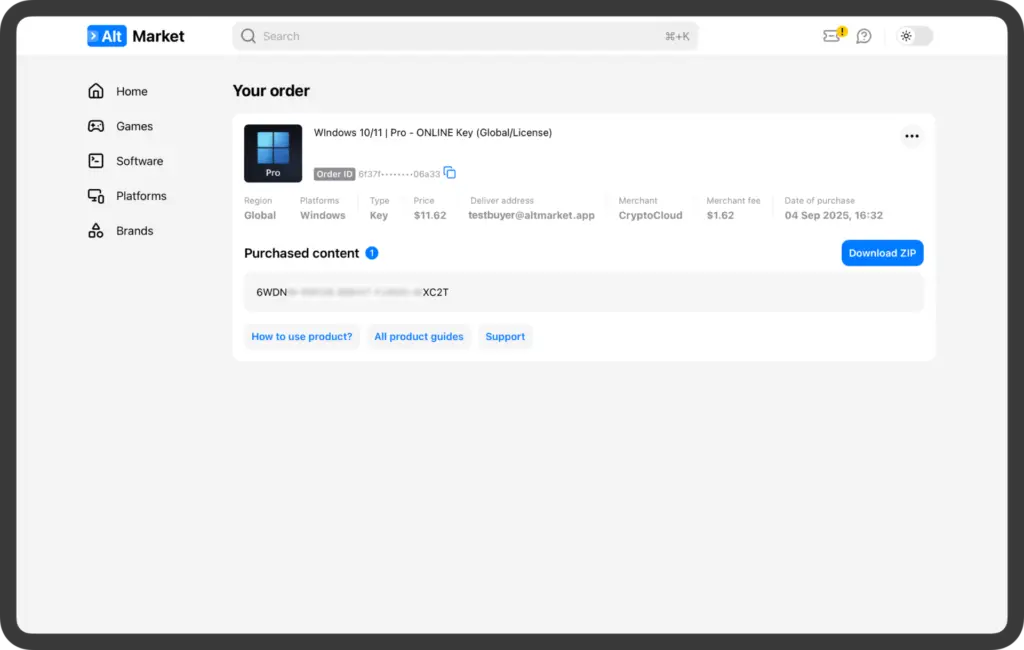This screenshot has height=650, width=1024.
Task: Click the testbuyer@altmarket.app address
Action: pos(532,215)
